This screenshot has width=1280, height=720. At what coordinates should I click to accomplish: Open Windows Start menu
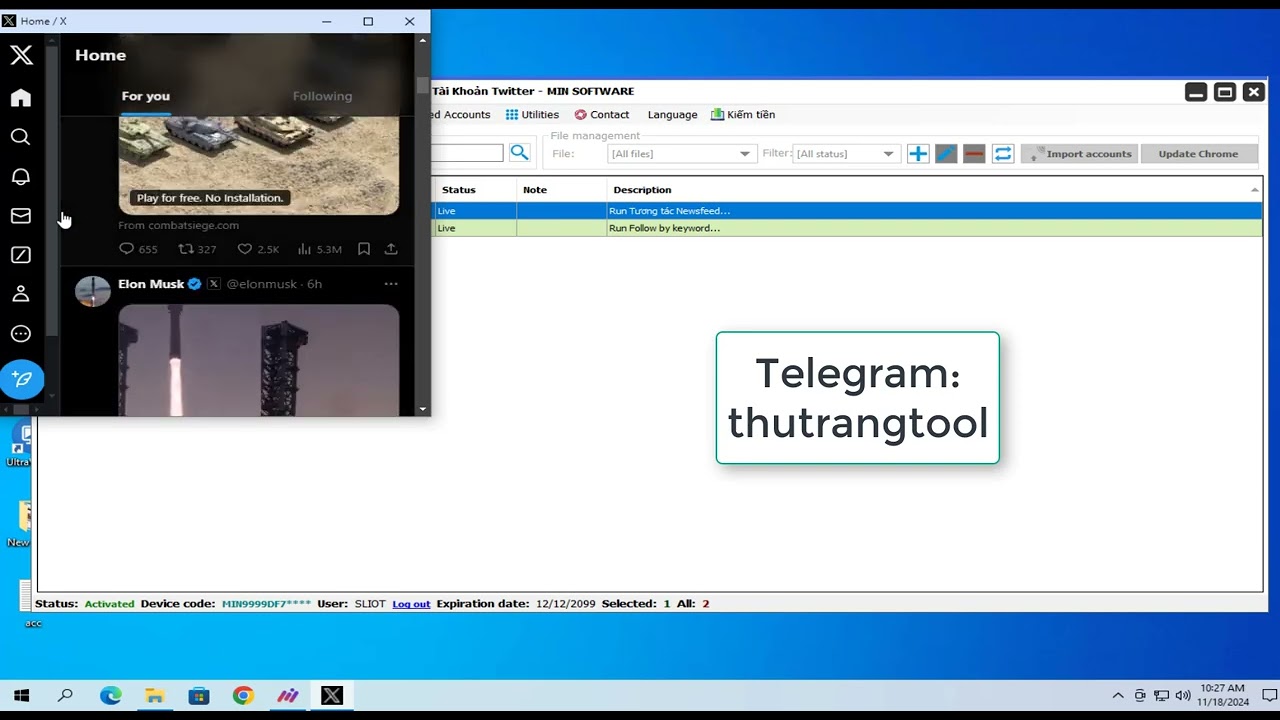tap(21, 696)
